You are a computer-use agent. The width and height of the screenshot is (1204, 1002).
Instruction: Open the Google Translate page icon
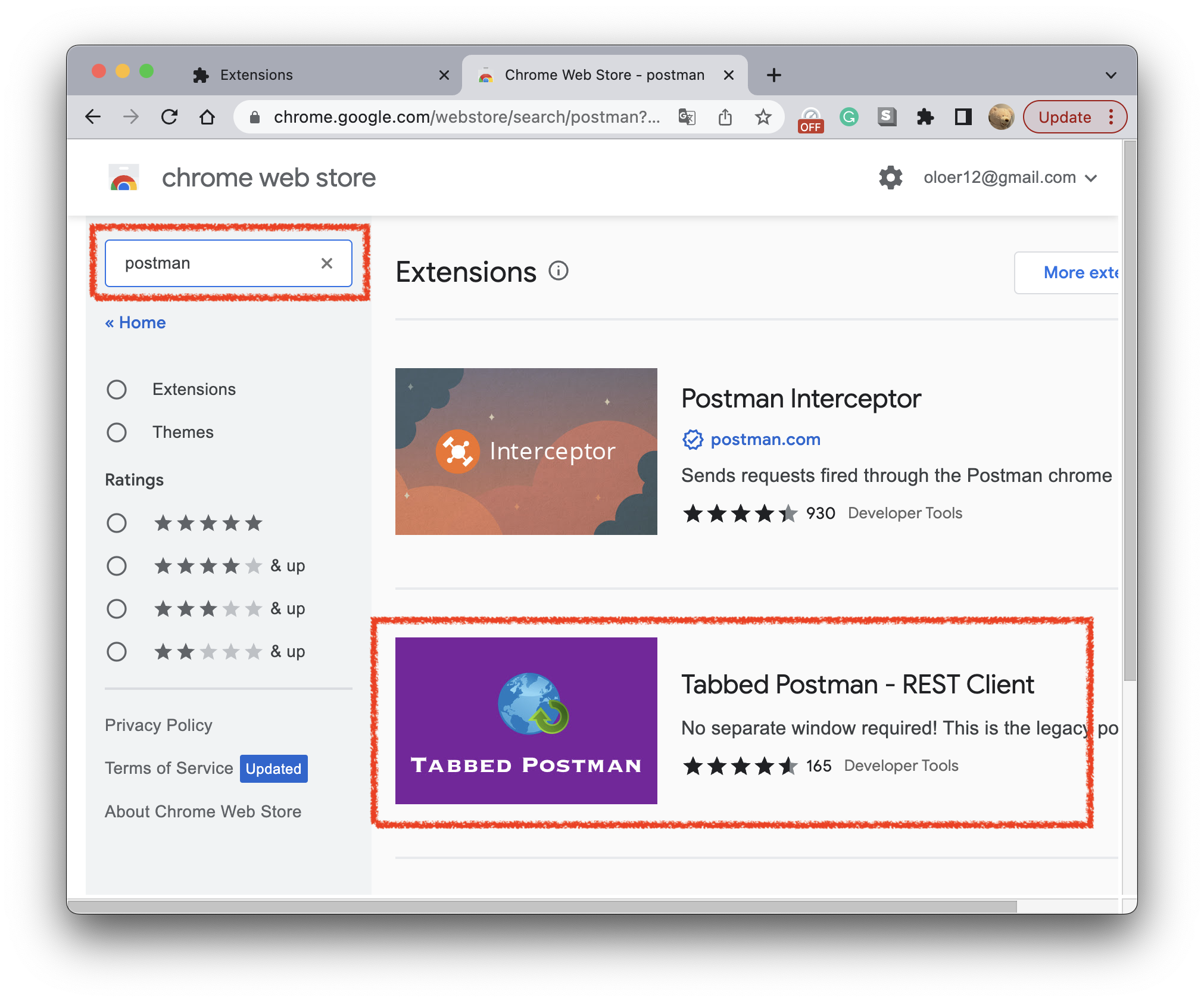pyautogui.click(x=687, y=117)
